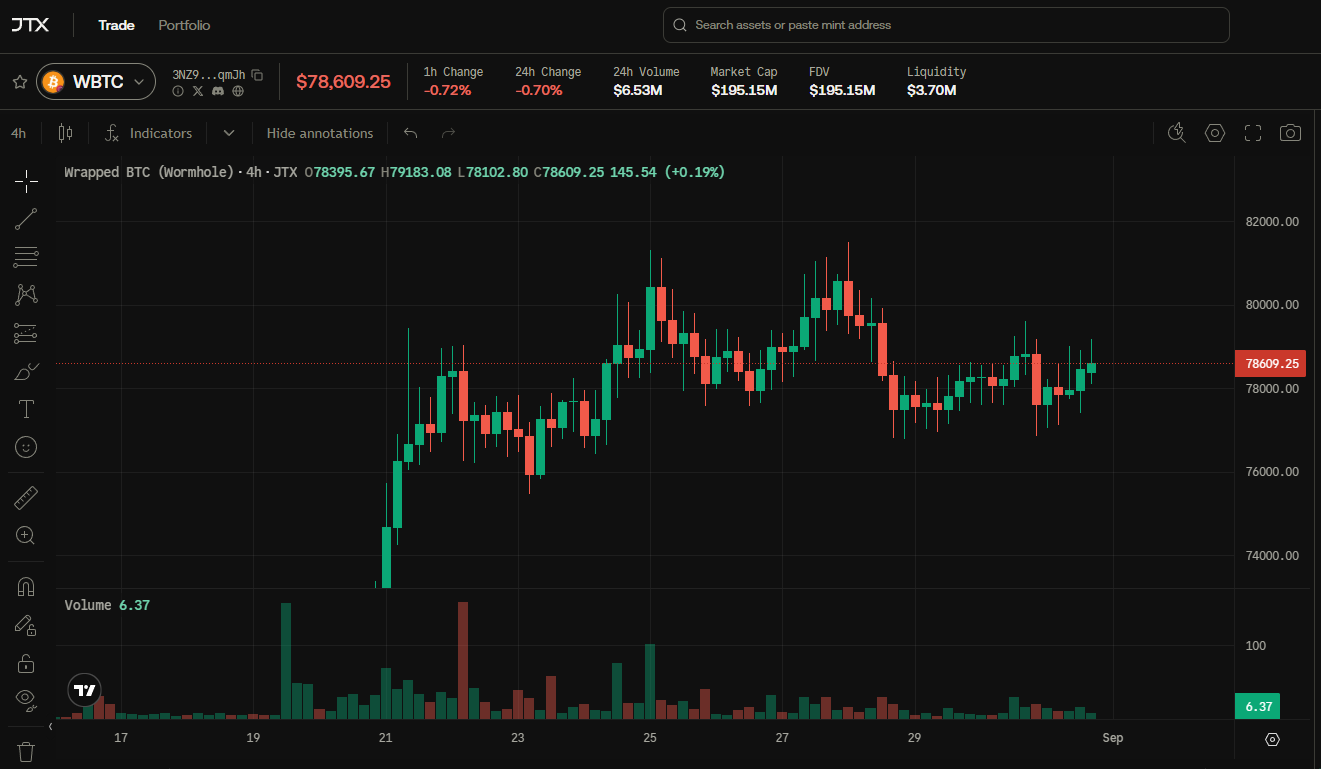Select the zoom in tool
The width and height of the screenshot is (1321, 769).
tap(26, 535)
